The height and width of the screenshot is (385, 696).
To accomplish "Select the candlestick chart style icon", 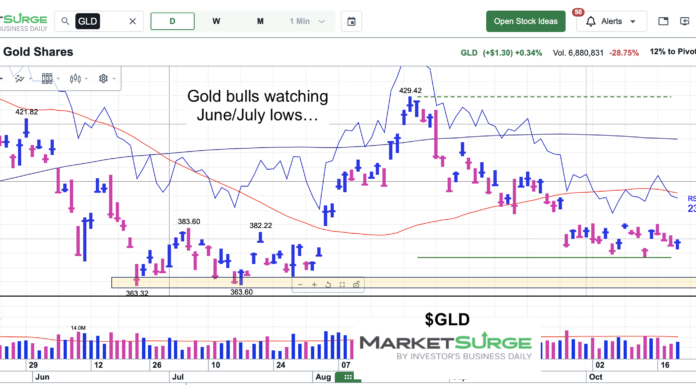I will 75,79.
